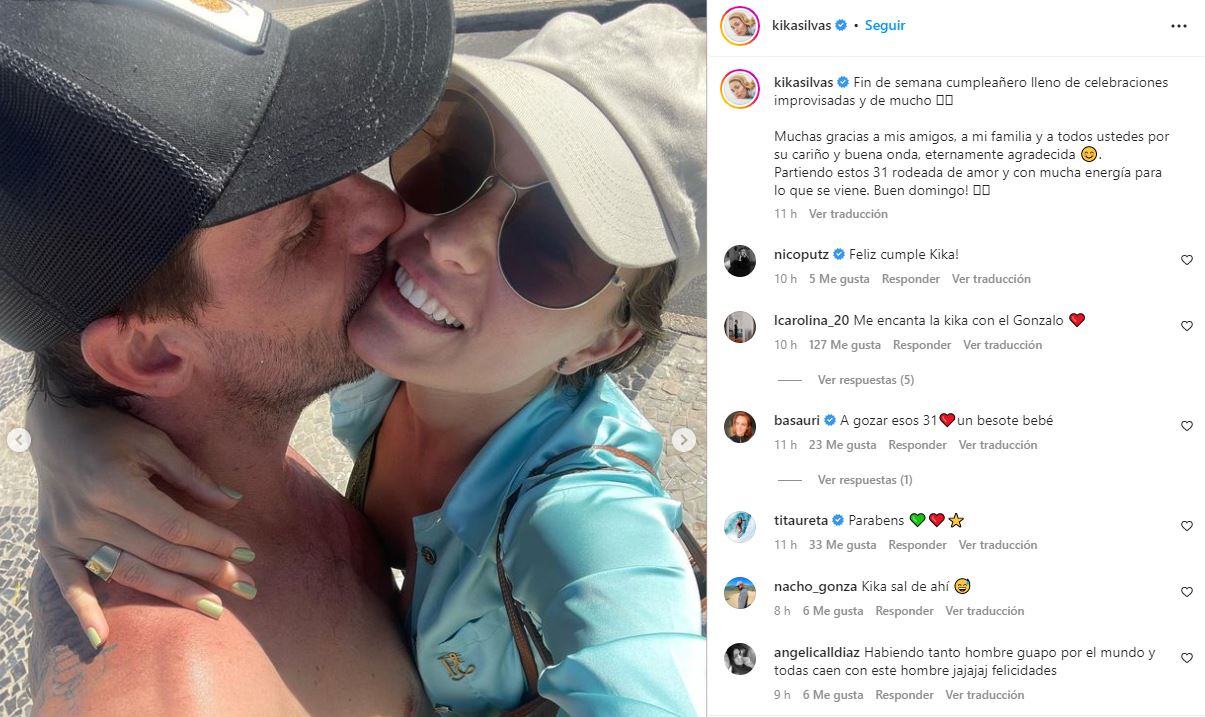This screenshot has height=717, width=1205.
Task: Open nicoputz's avatar
Action: (740, 261)
